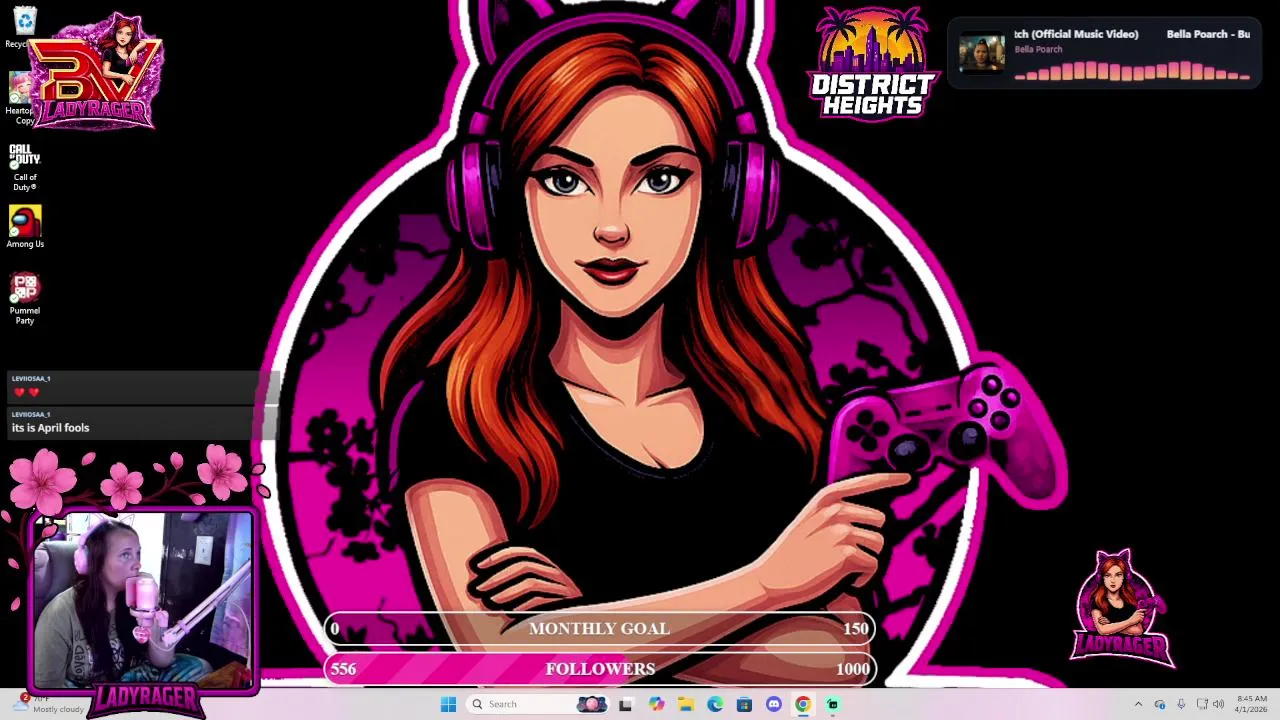Click the tray icon left of the microphone
The width and height of the screenshot is (1280, 720).
click(x=1160, y=704)
